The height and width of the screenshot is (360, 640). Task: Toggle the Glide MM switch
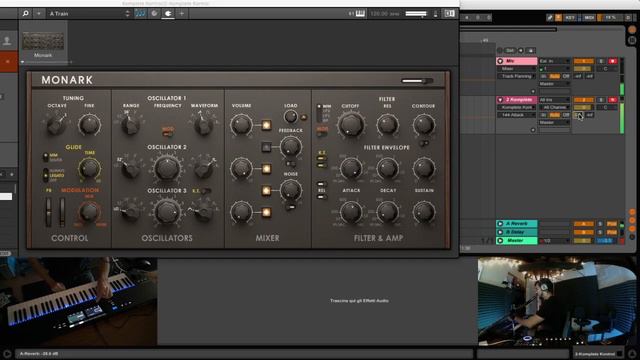pyautogui.click(x=46, y=157)
